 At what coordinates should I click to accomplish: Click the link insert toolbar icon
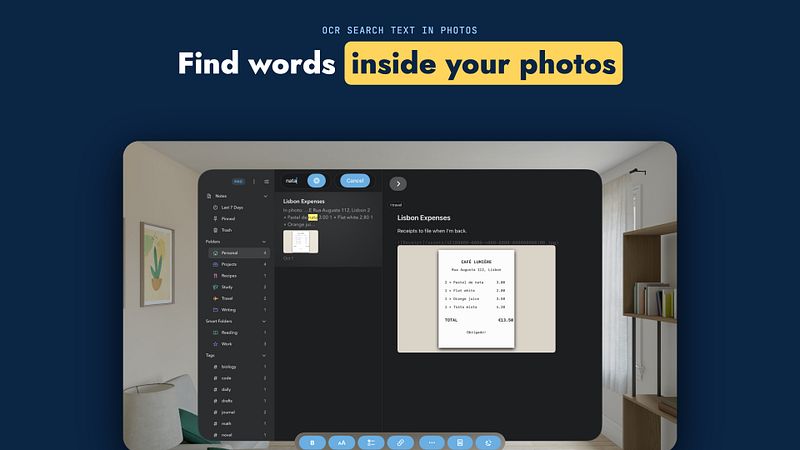point(401,443)
